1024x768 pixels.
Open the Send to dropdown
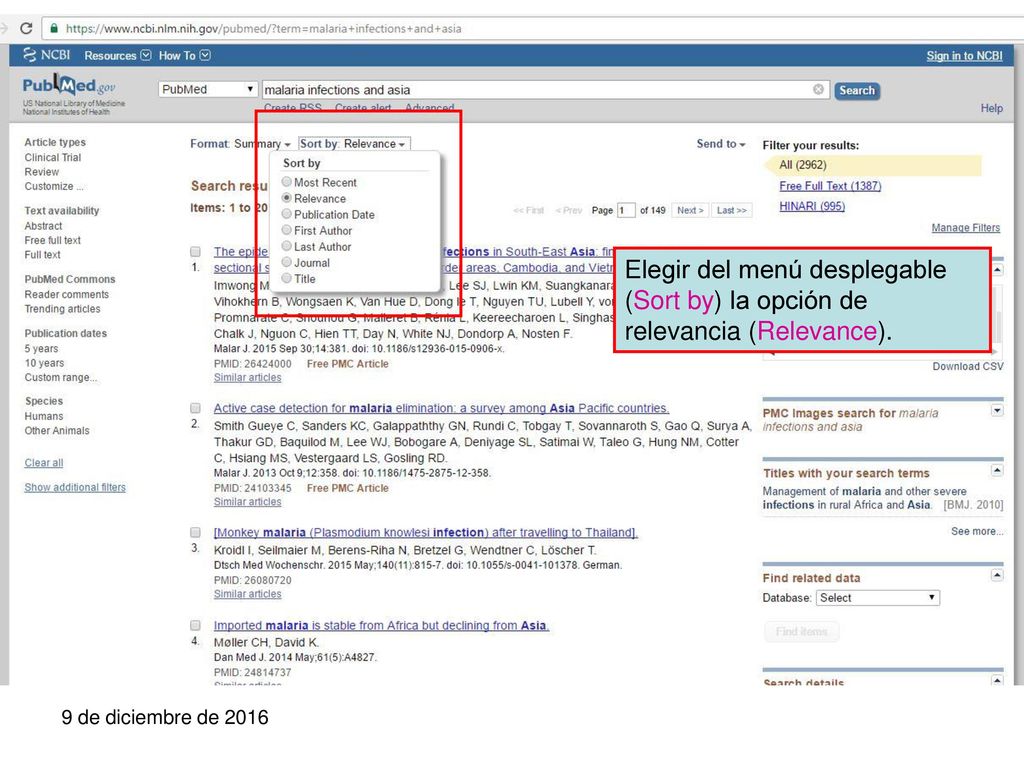pos(721,144)
